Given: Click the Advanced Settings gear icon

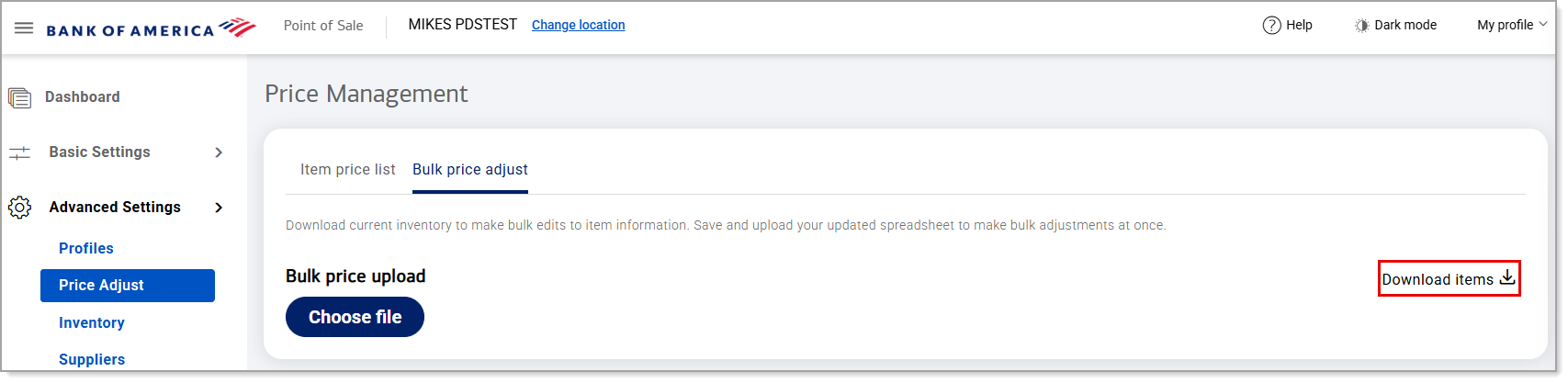Looking at the screenshot, I should coord(19,208).
